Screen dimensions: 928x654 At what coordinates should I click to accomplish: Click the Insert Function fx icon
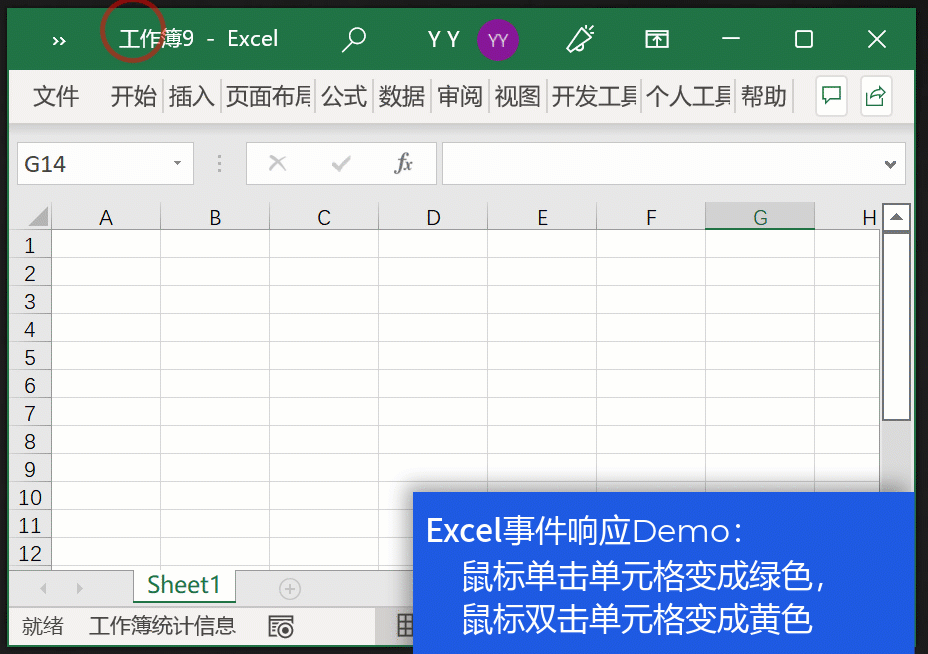pyautogui.click(x=404, y=163)
